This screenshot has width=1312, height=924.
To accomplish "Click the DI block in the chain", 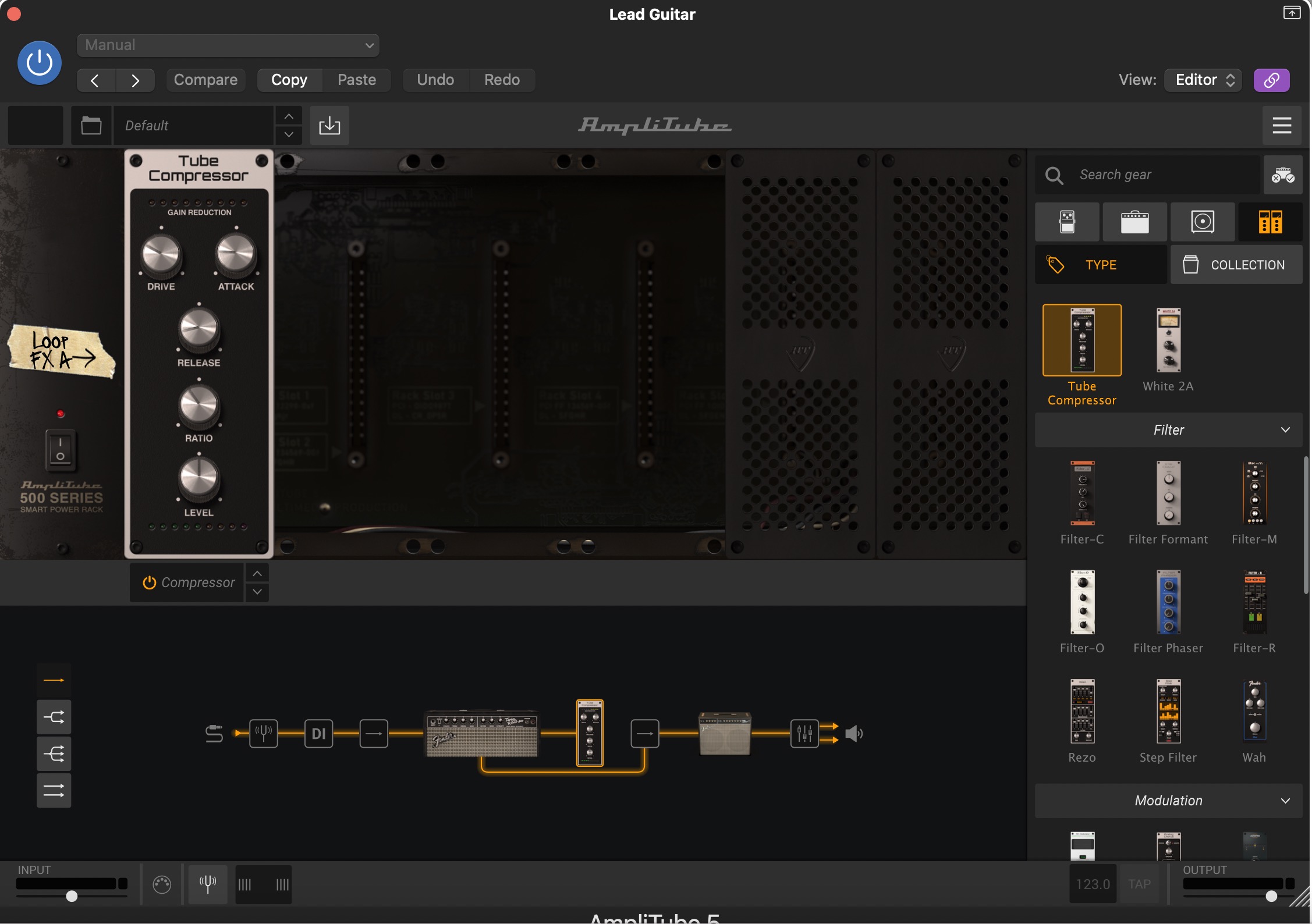I will [x=318, y=733].
